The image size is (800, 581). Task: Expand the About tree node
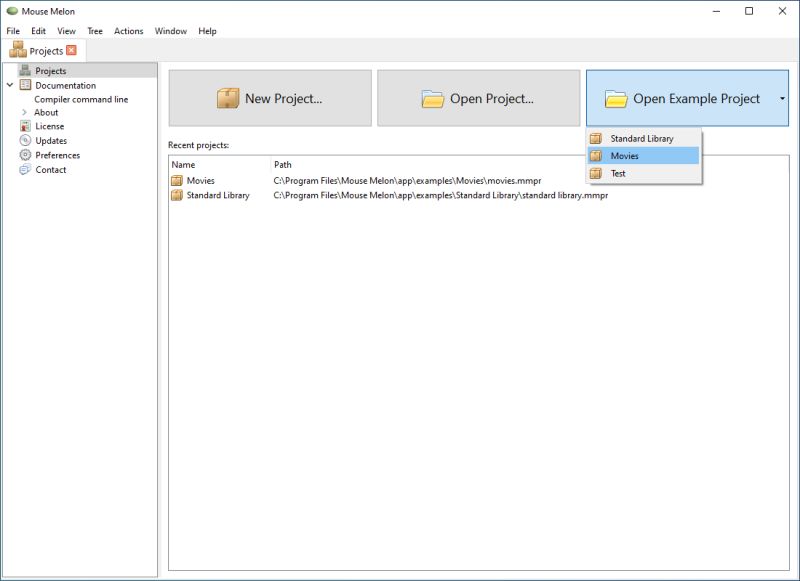24,112
